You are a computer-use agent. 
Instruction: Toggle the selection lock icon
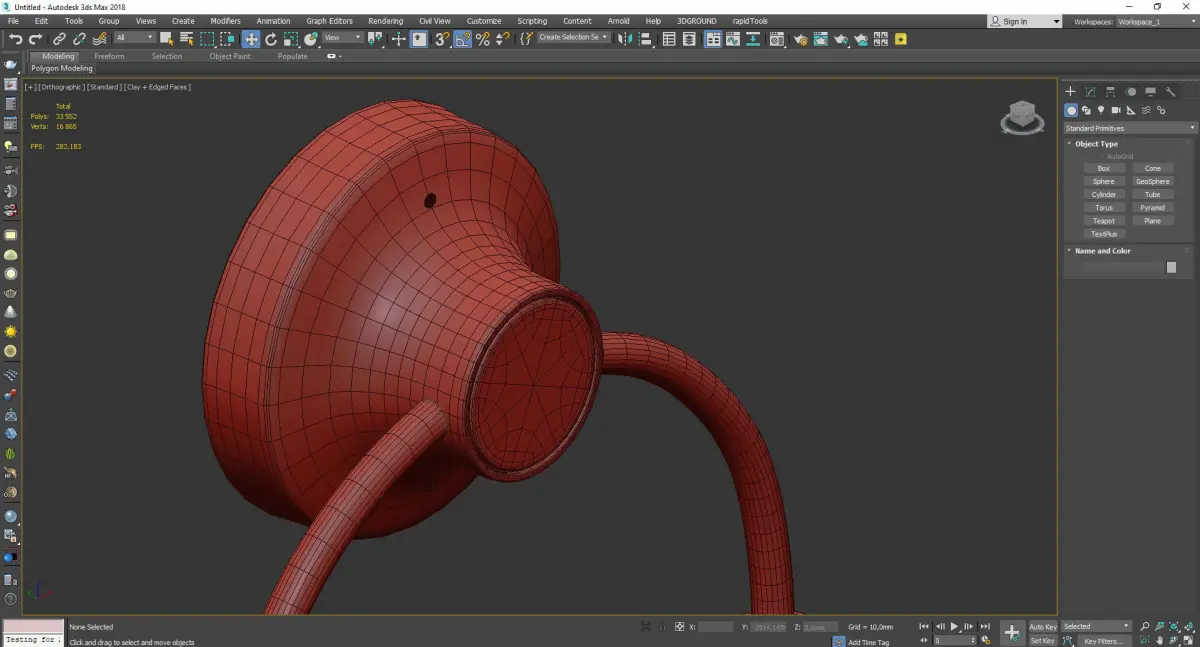click(x=661, y=627)
